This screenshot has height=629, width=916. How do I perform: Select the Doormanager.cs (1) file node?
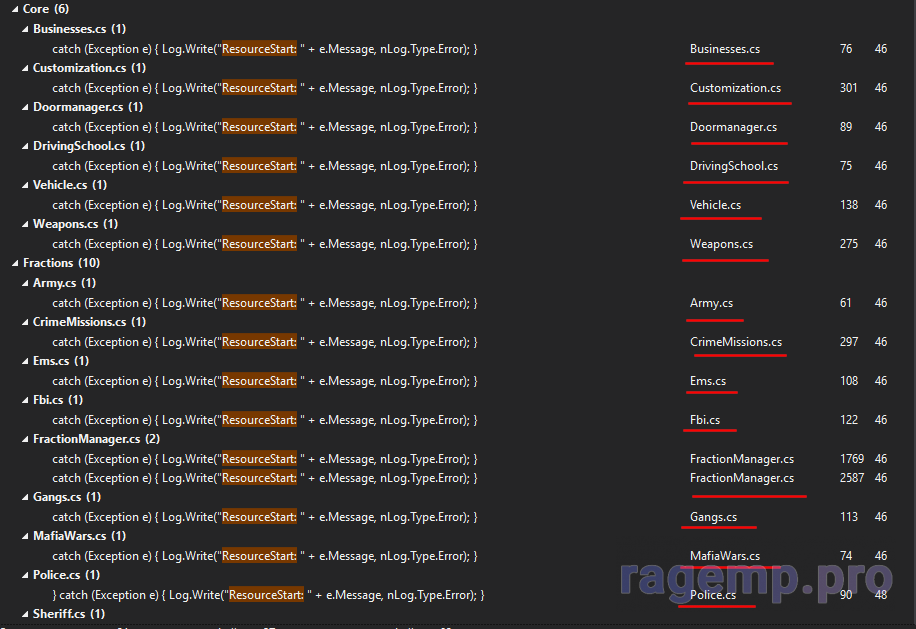click(x=87, y=107)
